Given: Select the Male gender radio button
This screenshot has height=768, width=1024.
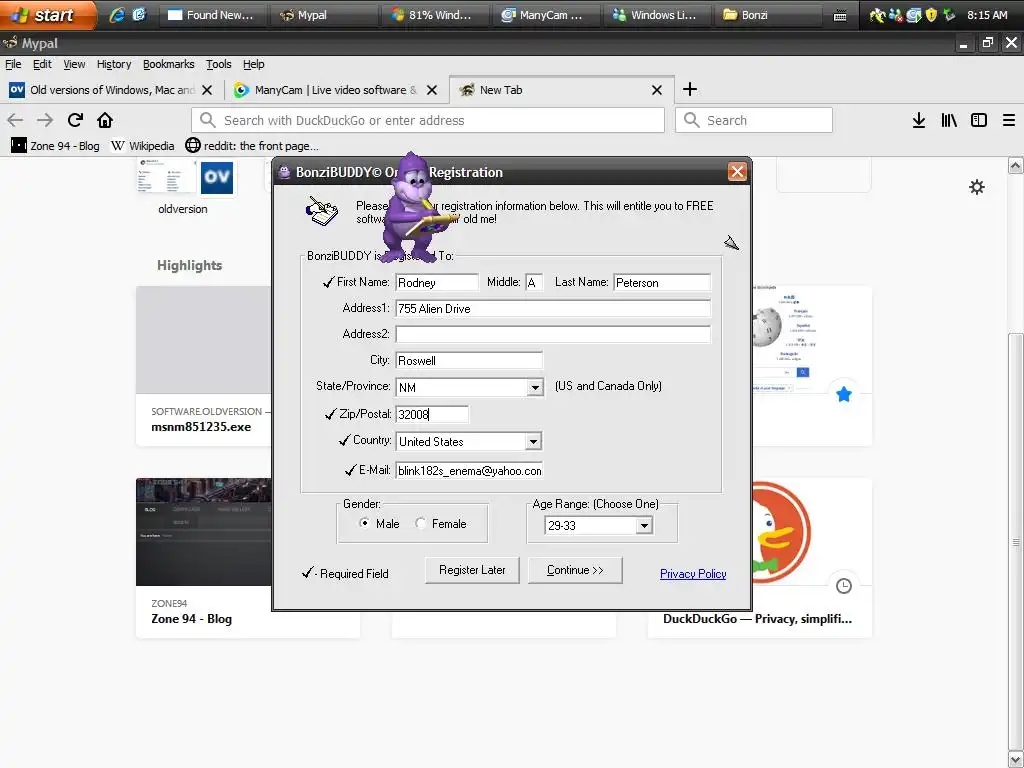Looking at the screenshot, I should (x=364, y=523).
